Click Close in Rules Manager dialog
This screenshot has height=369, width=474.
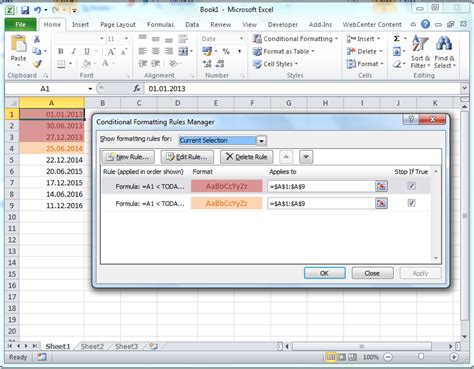coord(372,273)
